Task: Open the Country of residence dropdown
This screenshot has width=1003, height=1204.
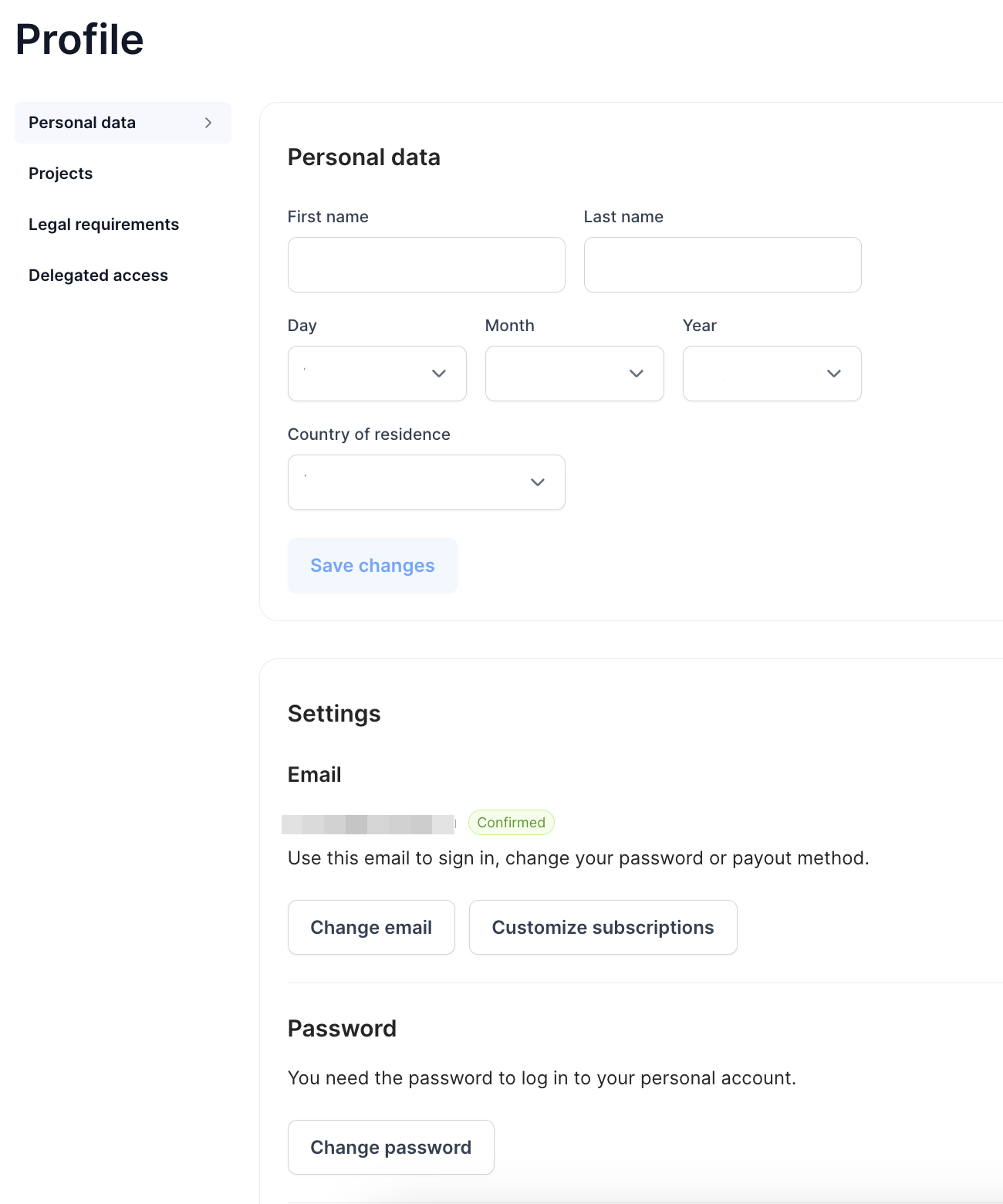Action: (x=426, y=482)
